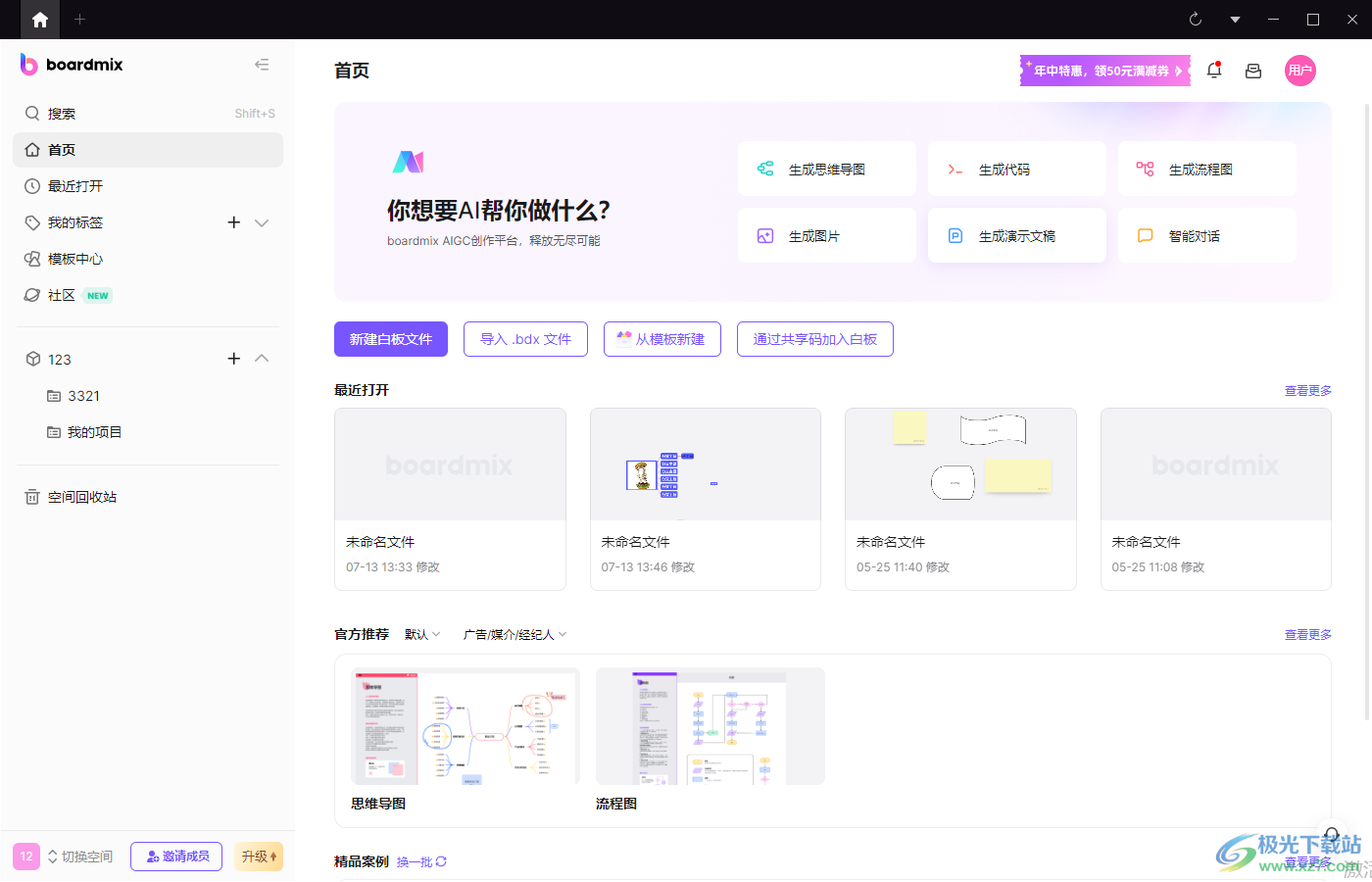The height and width of the screenshot is (882, 1372).
Task: Select 首页 in the sidebar
Action: tap(148, 150)
